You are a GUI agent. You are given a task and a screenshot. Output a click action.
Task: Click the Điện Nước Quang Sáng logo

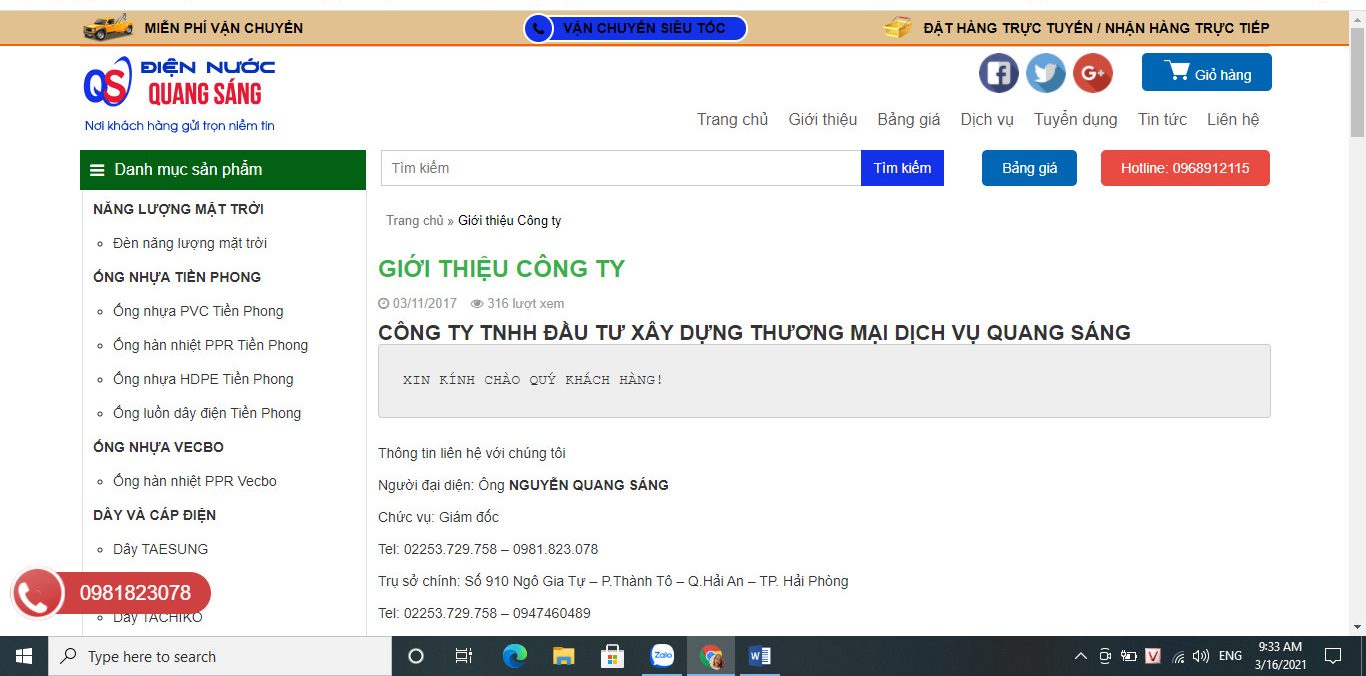coord(179,94)
